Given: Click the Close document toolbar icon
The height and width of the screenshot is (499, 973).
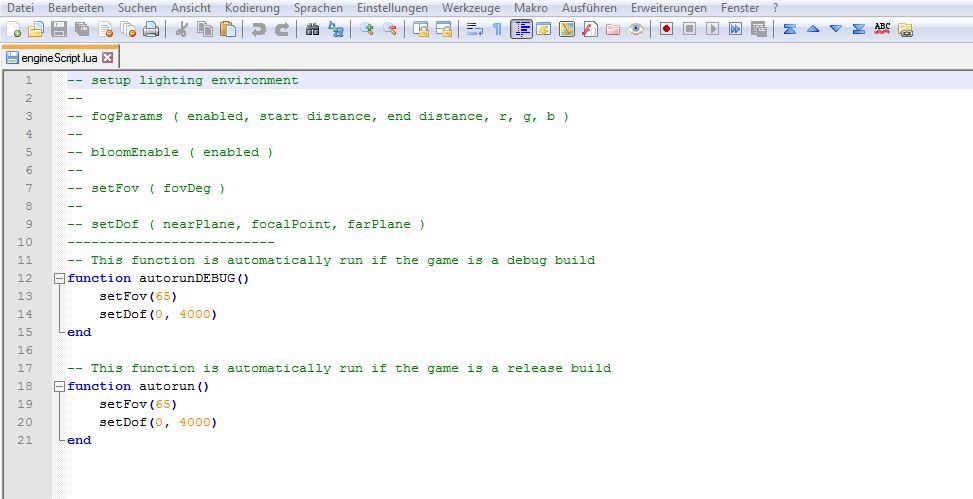Looking at the screenshot, I should coord(105,29).
